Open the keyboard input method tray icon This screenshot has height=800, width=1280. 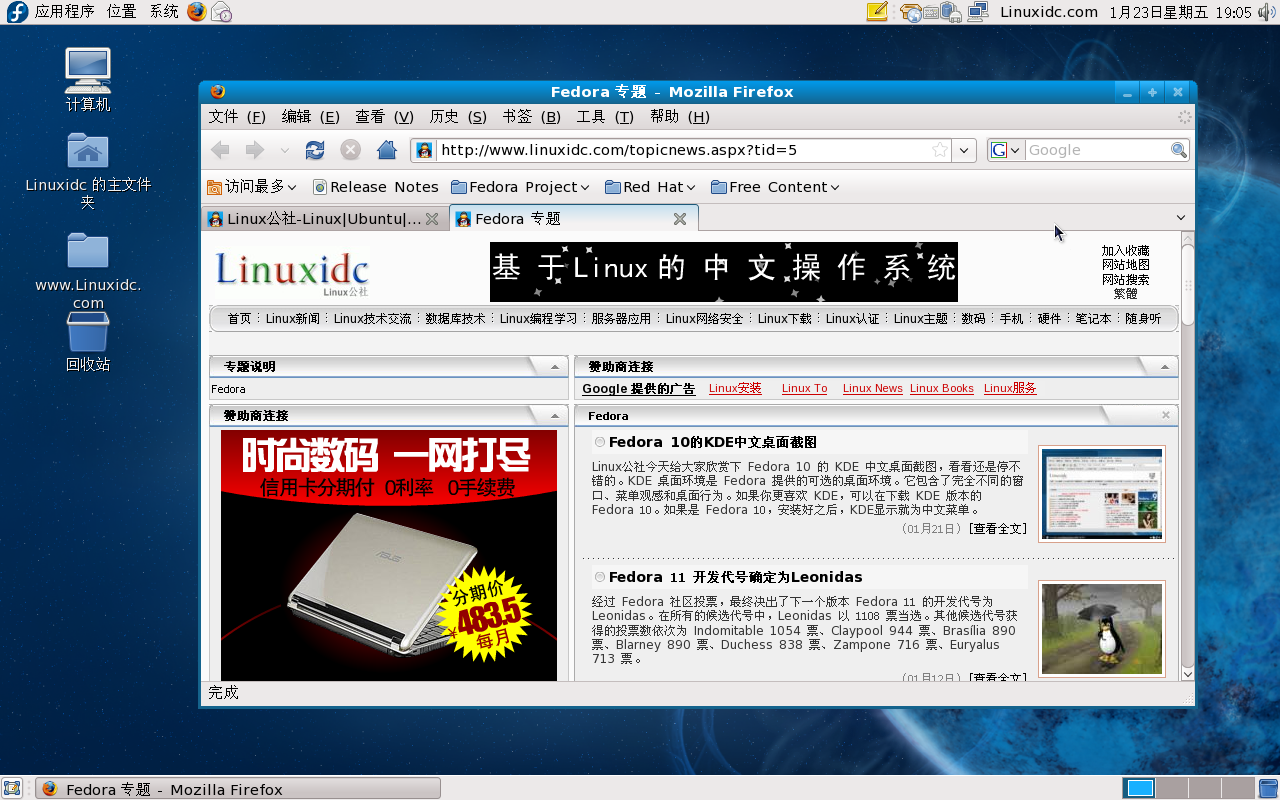click(931, 13)
